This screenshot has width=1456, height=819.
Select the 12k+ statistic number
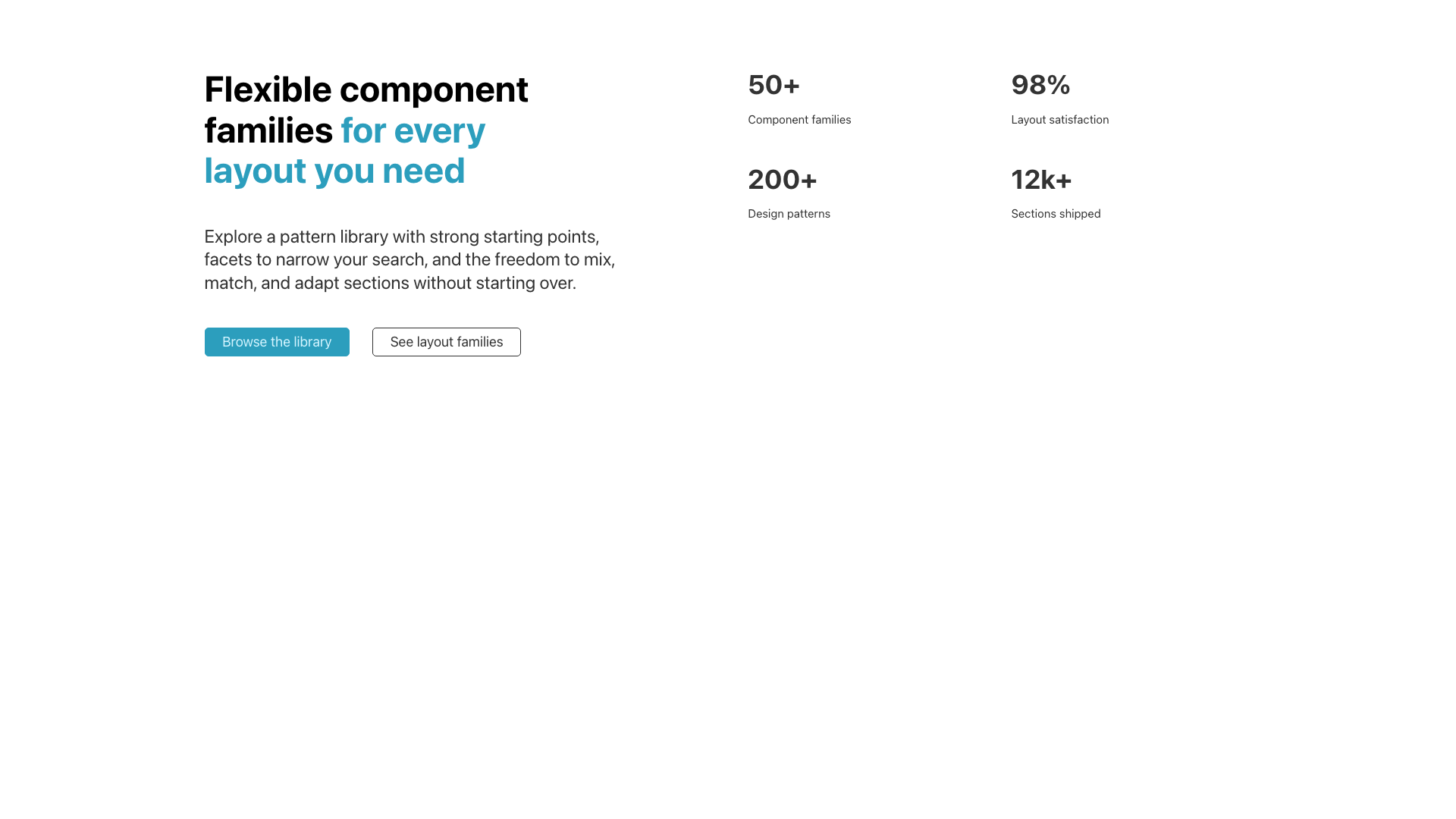[x=1041, y=180]
